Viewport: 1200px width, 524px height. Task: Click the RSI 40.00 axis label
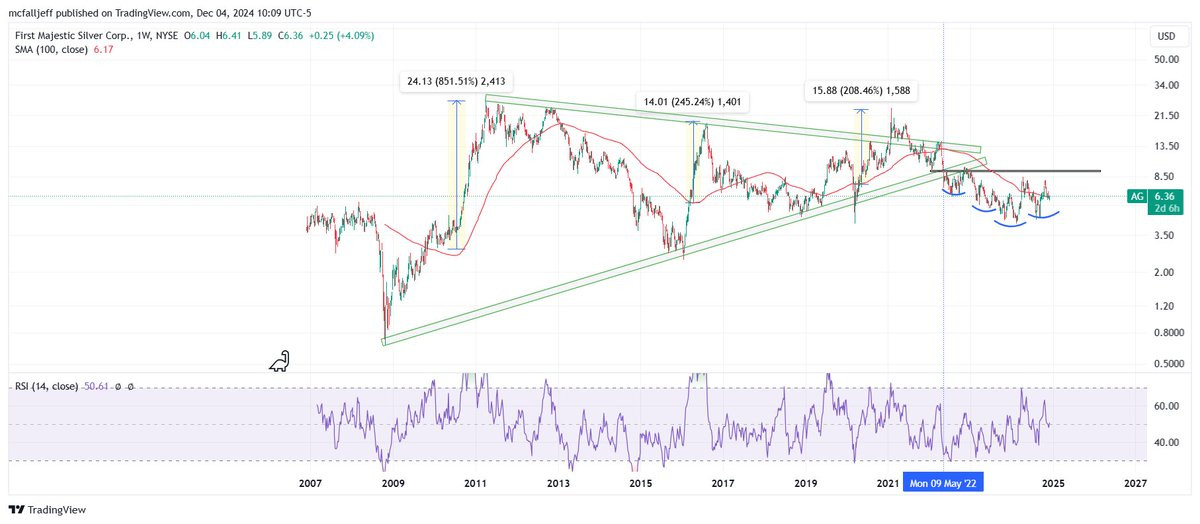[x=1166, y=442]
